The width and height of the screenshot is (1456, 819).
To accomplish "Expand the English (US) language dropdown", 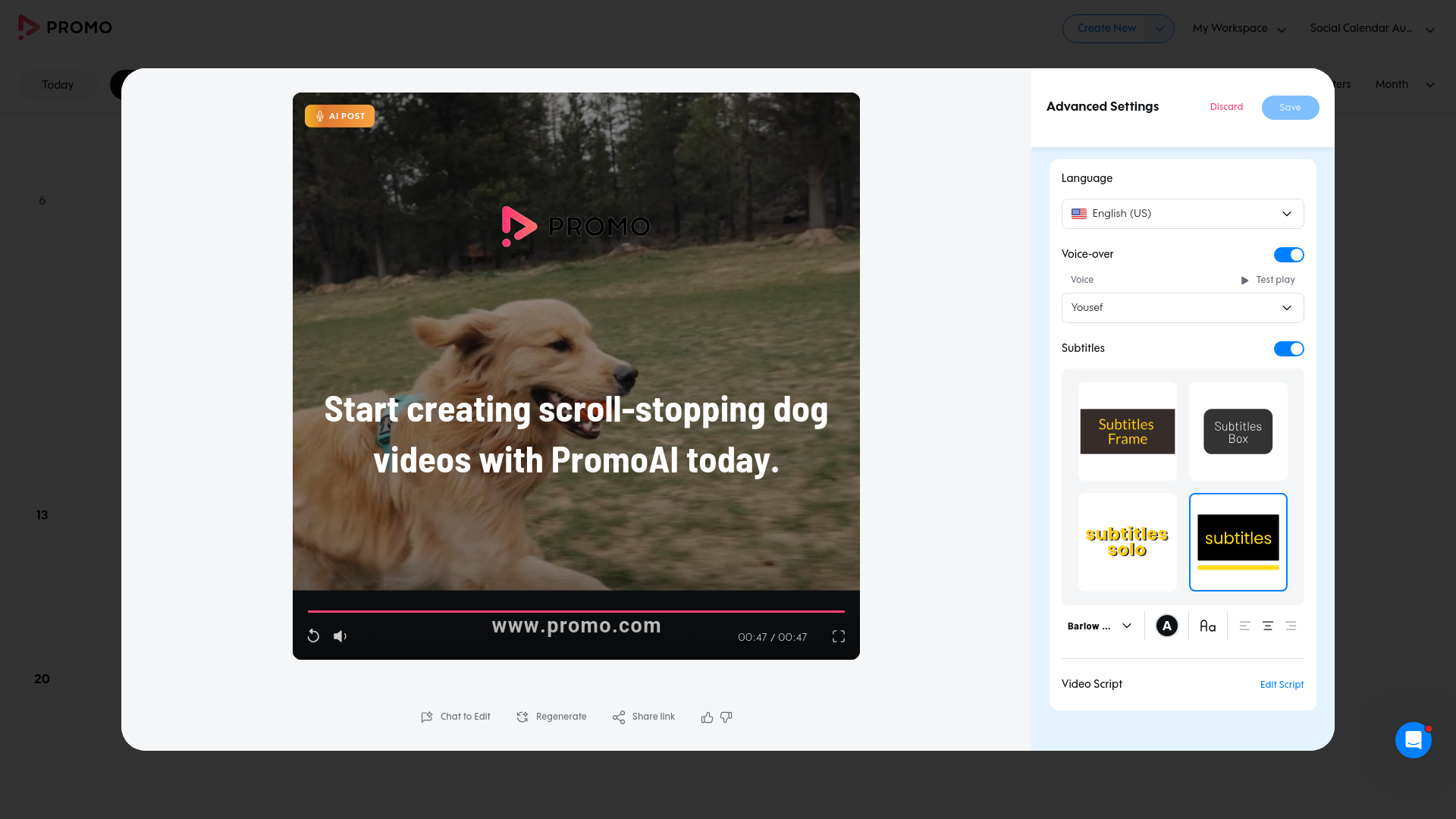I will click(1182, 214).
